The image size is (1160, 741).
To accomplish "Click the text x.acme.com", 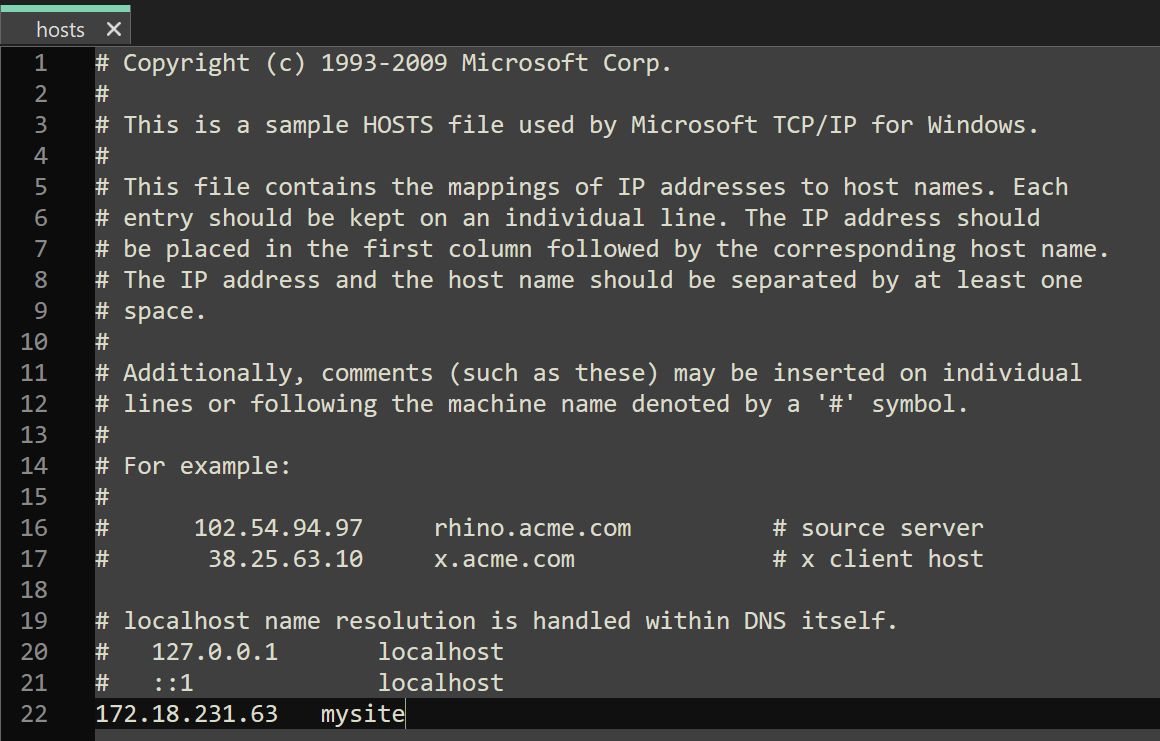I will point(505,558).
